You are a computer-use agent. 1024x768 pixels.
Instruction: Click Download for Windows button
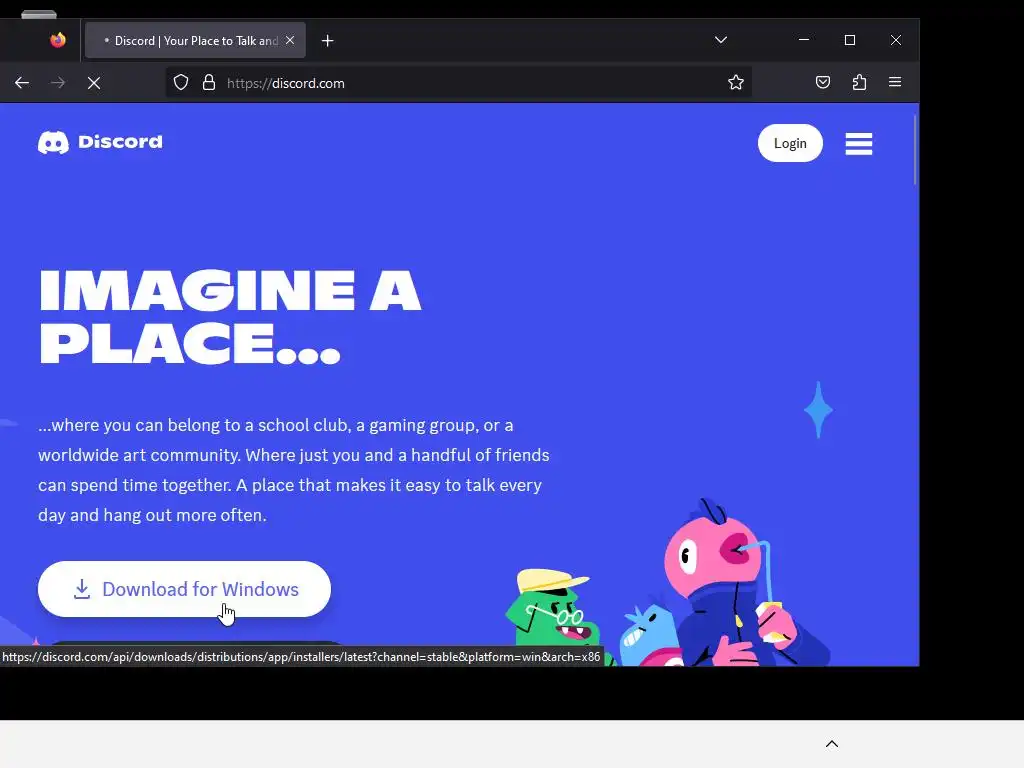184,589
